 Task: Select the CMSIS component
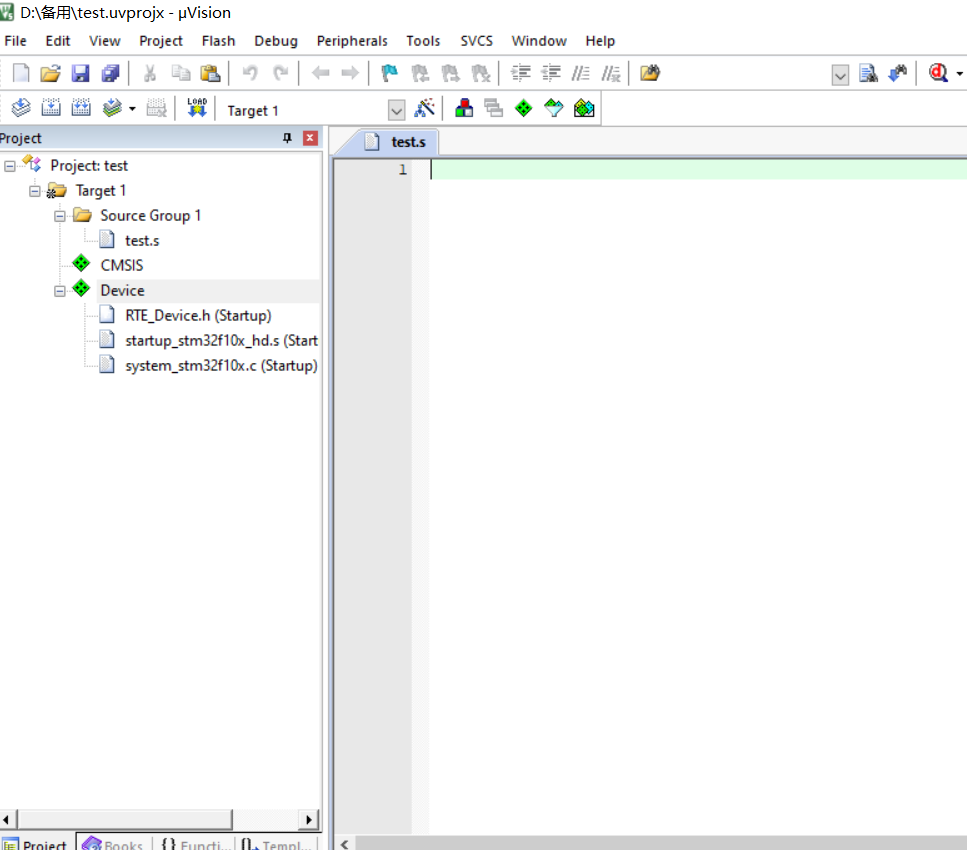point(121,265)
